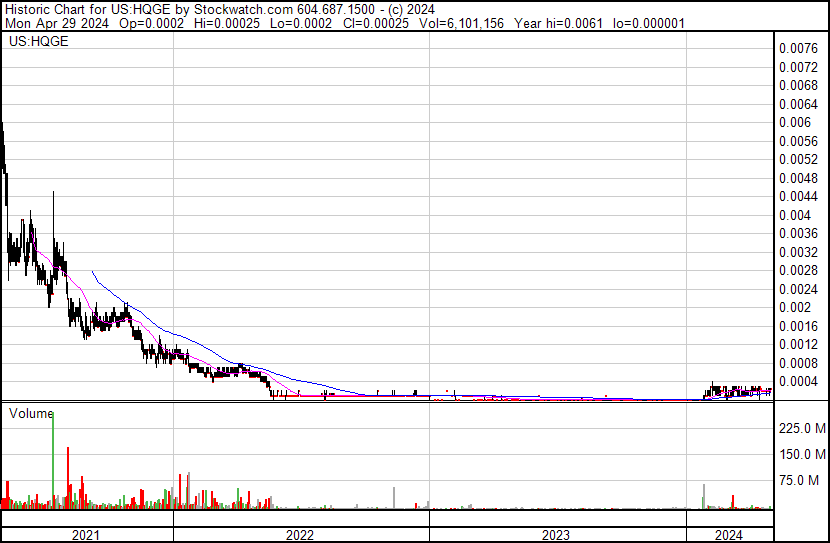Click the 'Year hi=0.0061' text
This screenshot has height=543, width=830.
point(558,23)
